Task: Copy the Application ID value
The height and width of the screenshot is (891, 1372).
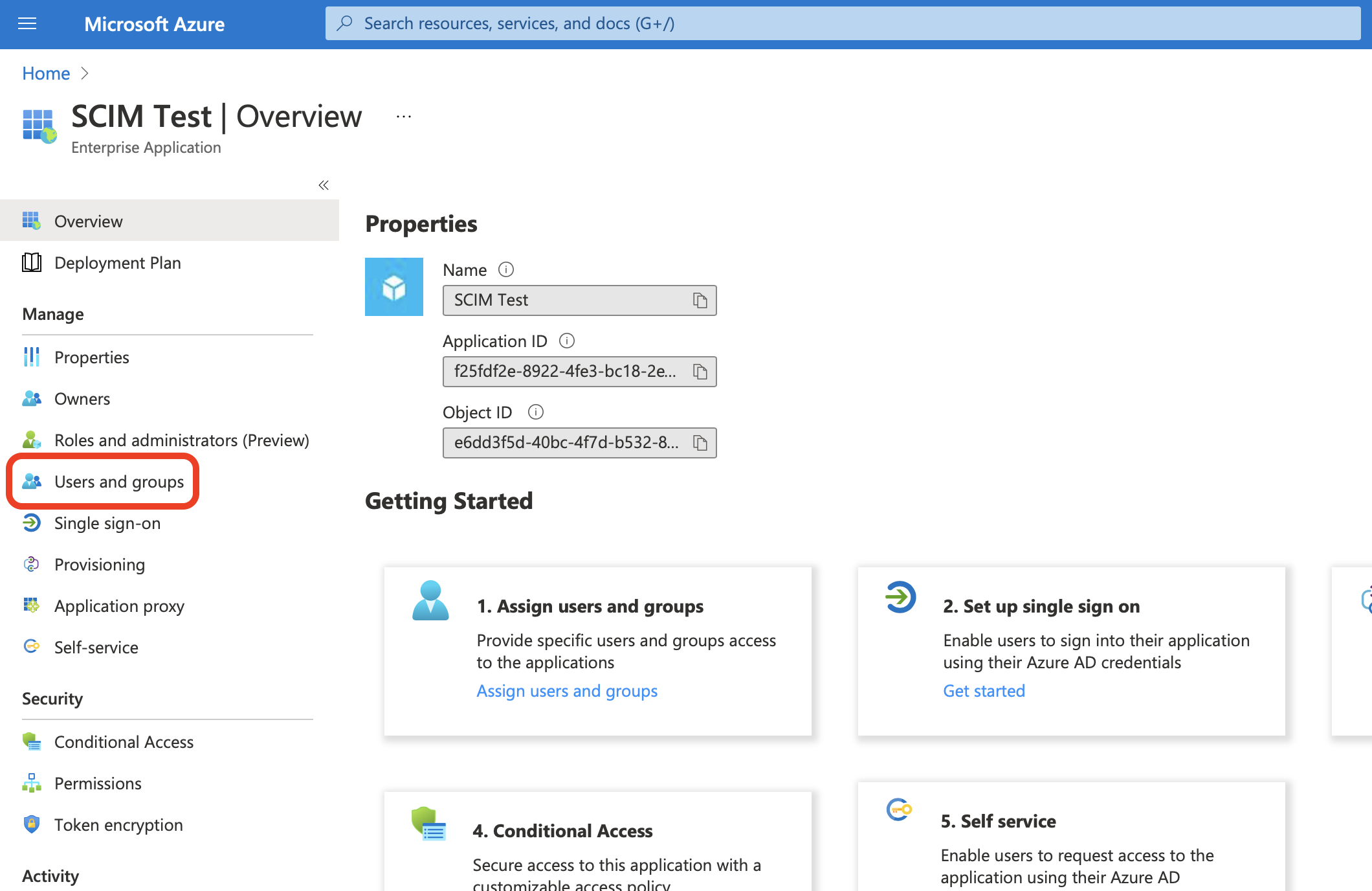Action: point(700,372)
